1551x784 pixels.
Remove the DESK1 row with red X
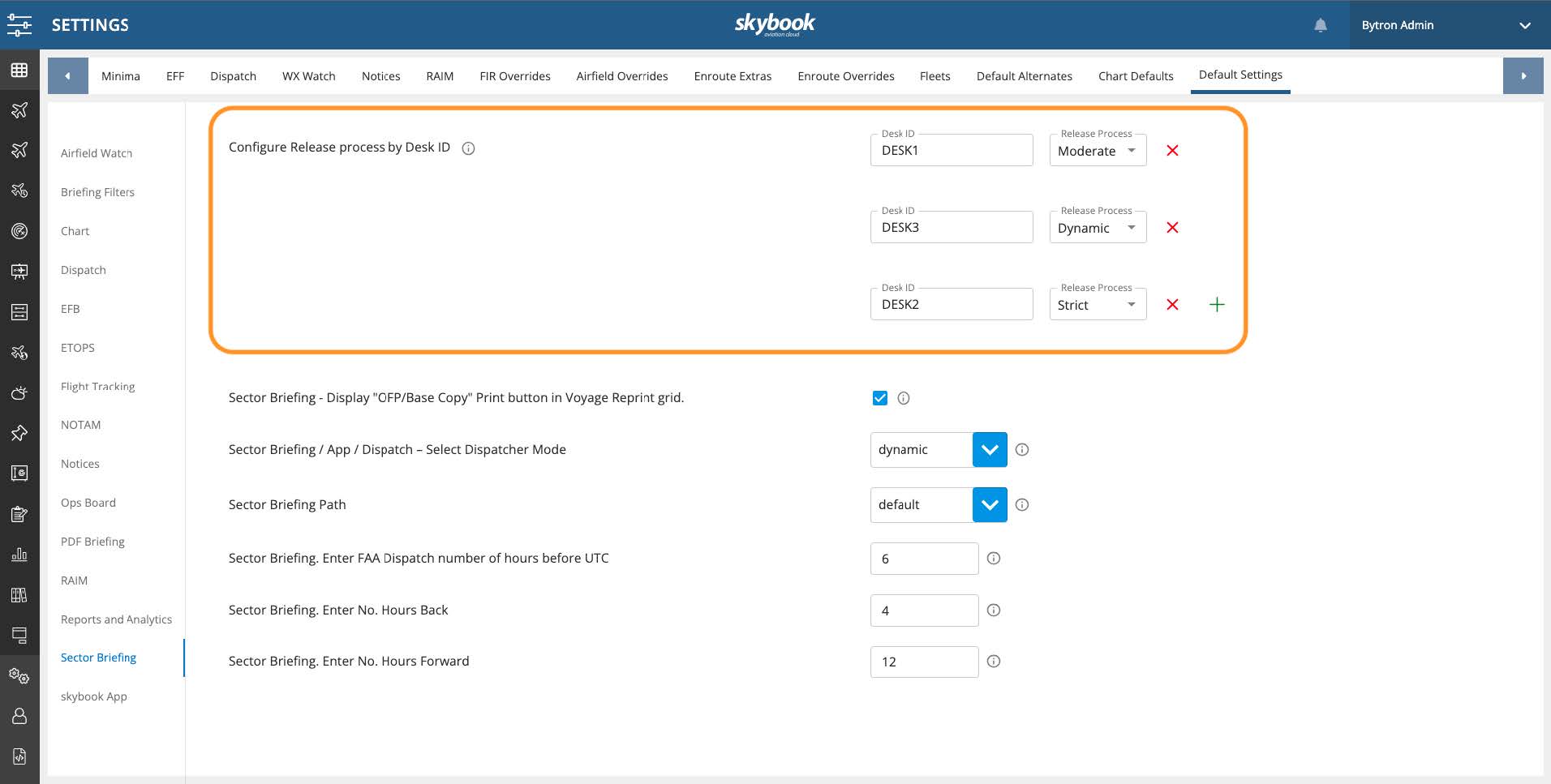(x=1172, y=151)
